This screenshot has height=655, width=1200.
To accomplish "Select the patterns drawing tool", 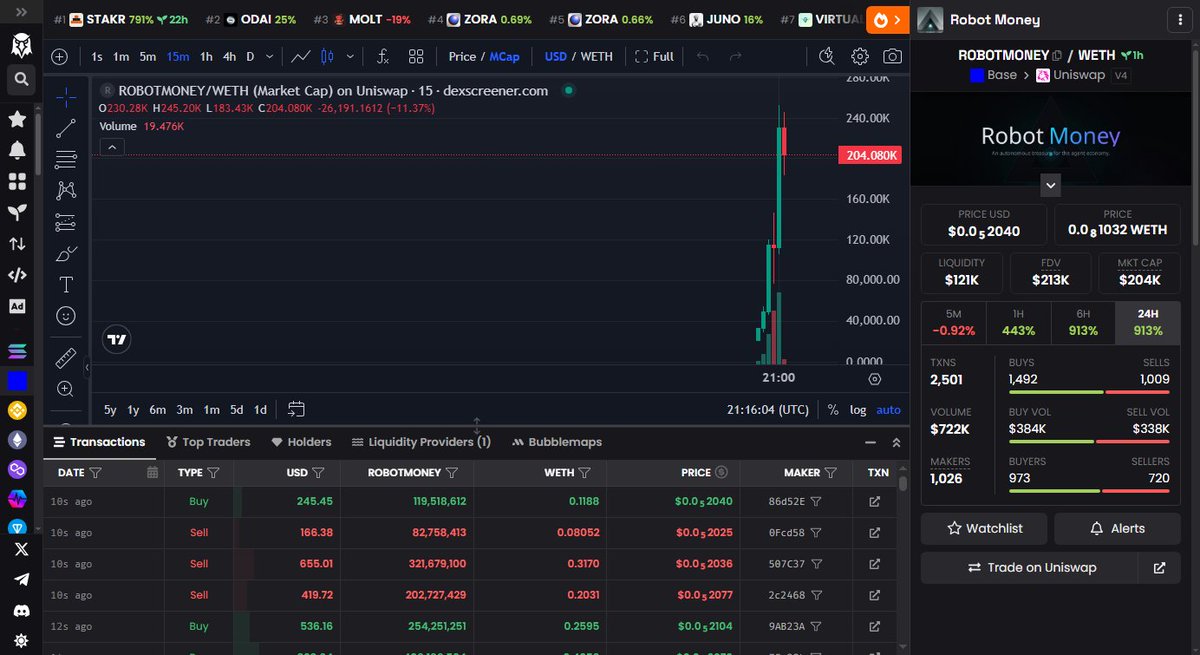I will coord(66,190).
